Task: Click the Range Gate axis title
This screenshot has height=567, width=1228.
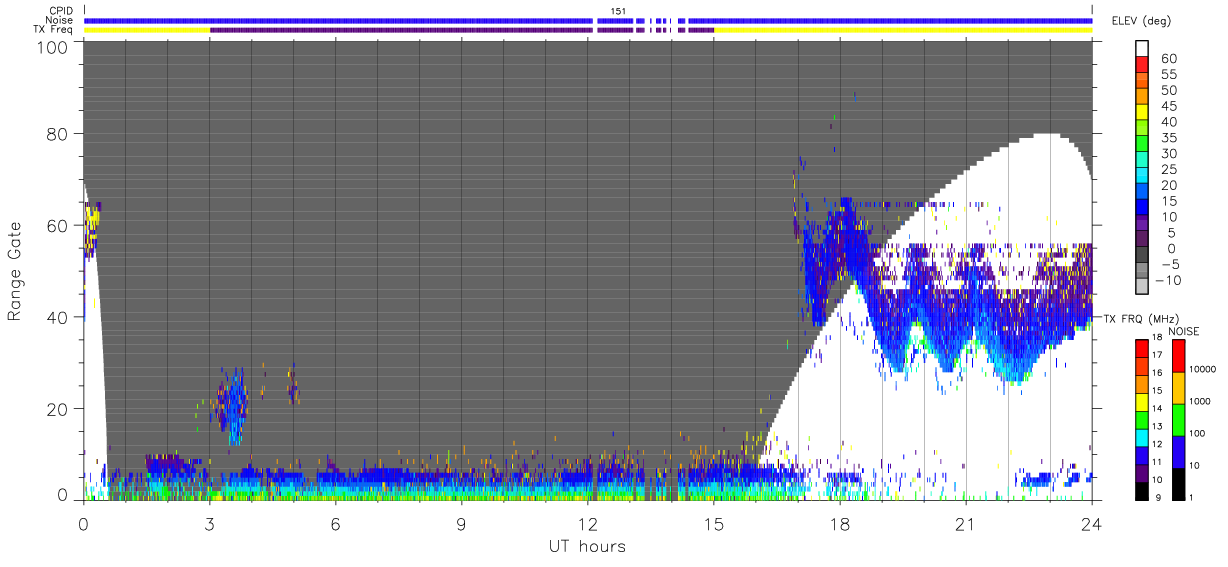Action: pos(15,270)
